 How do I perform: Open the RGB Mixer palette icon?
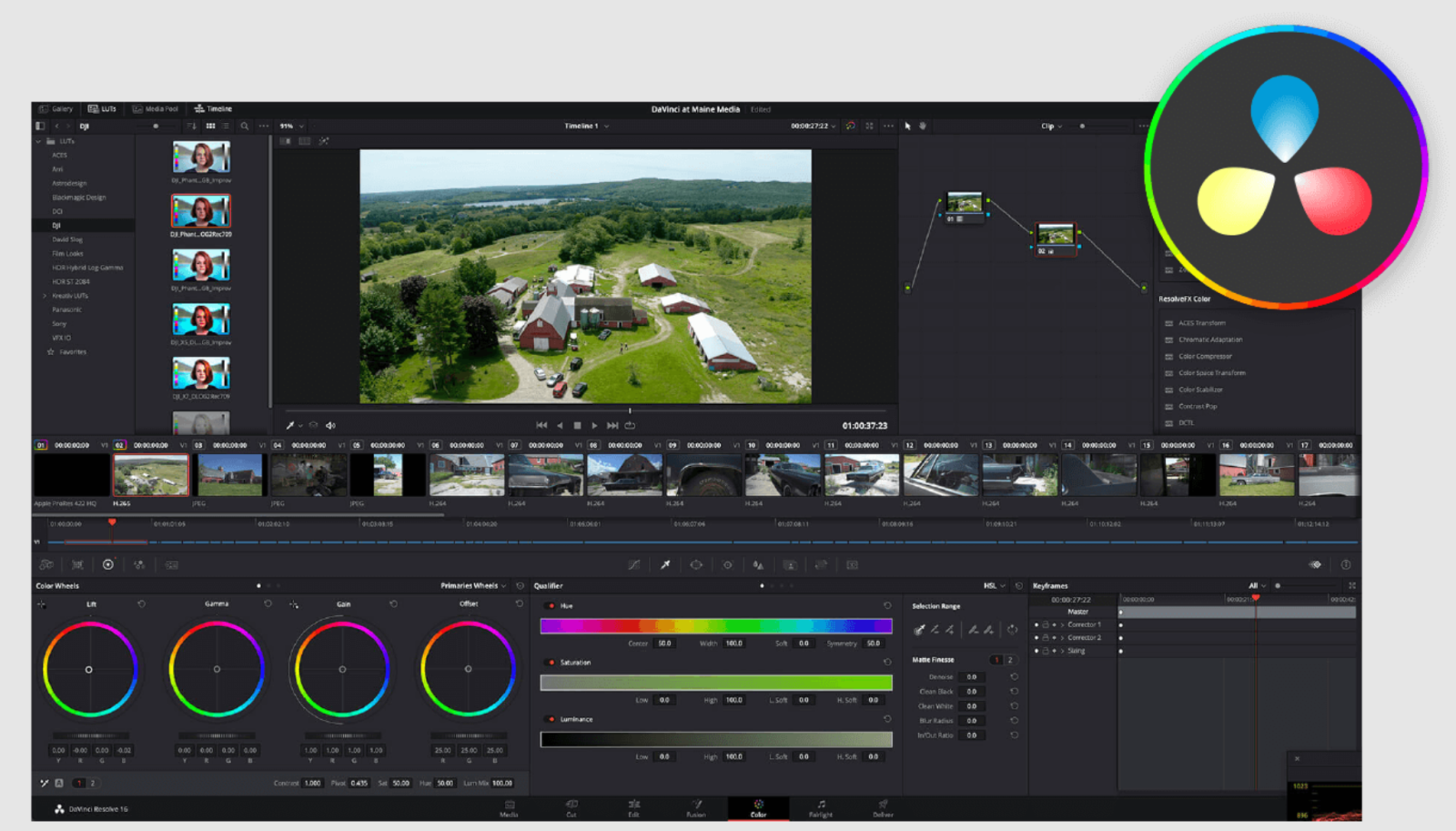pos(139,564)
